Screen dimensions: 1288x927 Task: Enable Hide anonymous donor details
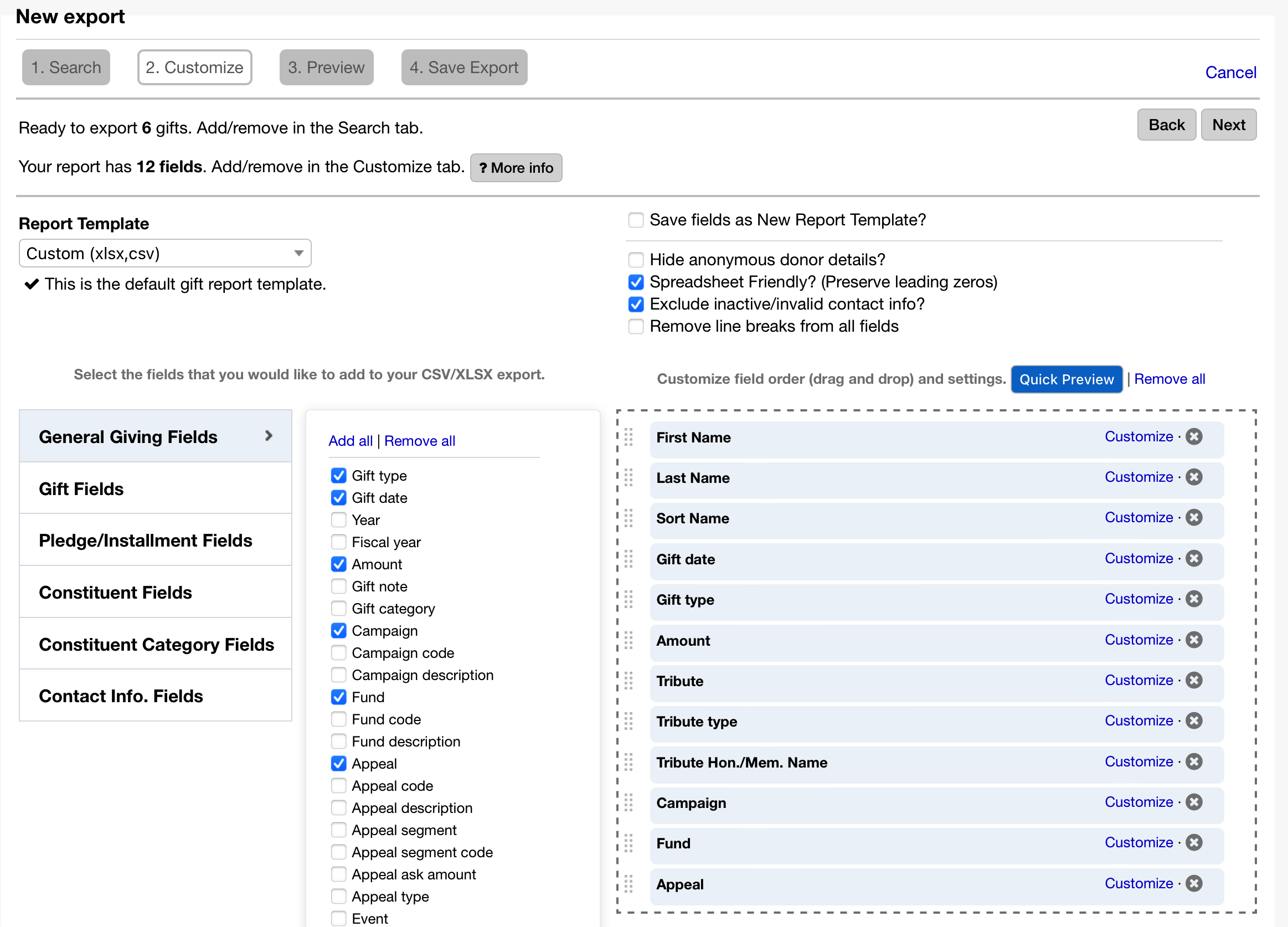pos(636,260)
